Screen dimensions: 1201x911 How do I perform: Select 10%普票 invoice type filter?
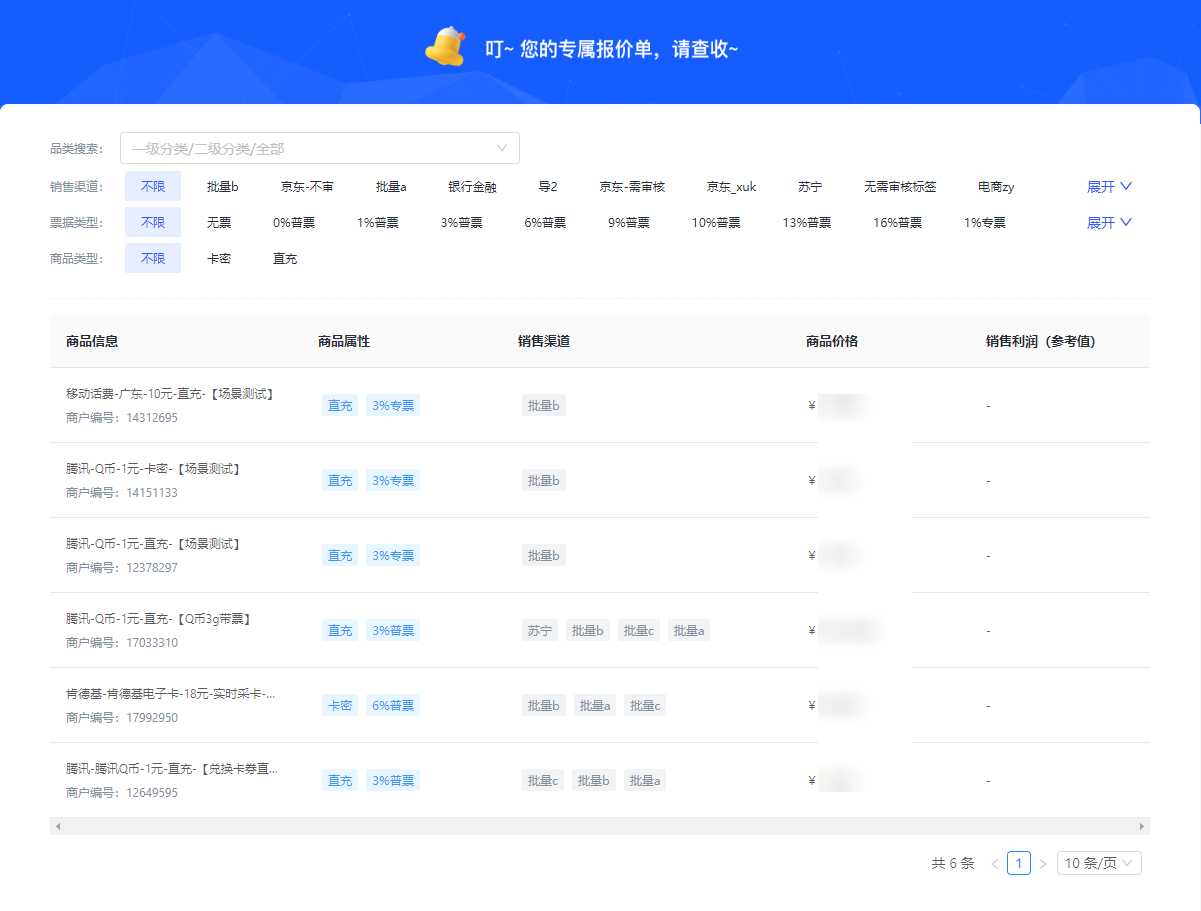click(x=716, y=223)
